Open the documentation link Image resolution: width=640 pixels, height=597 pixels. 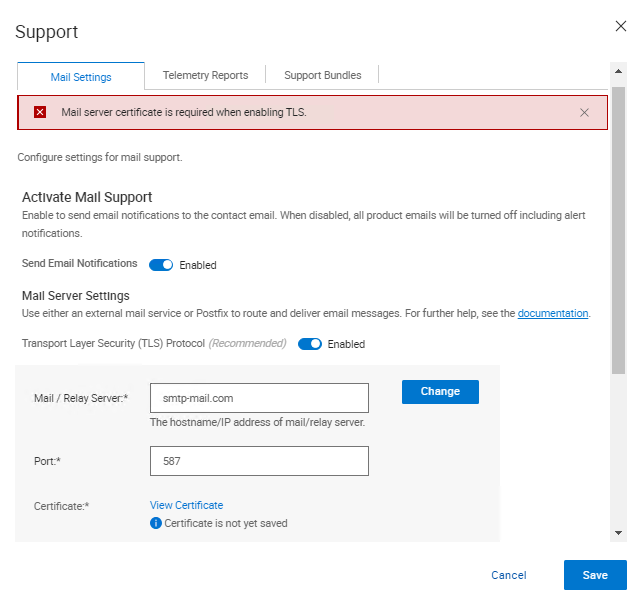[x=552, y=313]
